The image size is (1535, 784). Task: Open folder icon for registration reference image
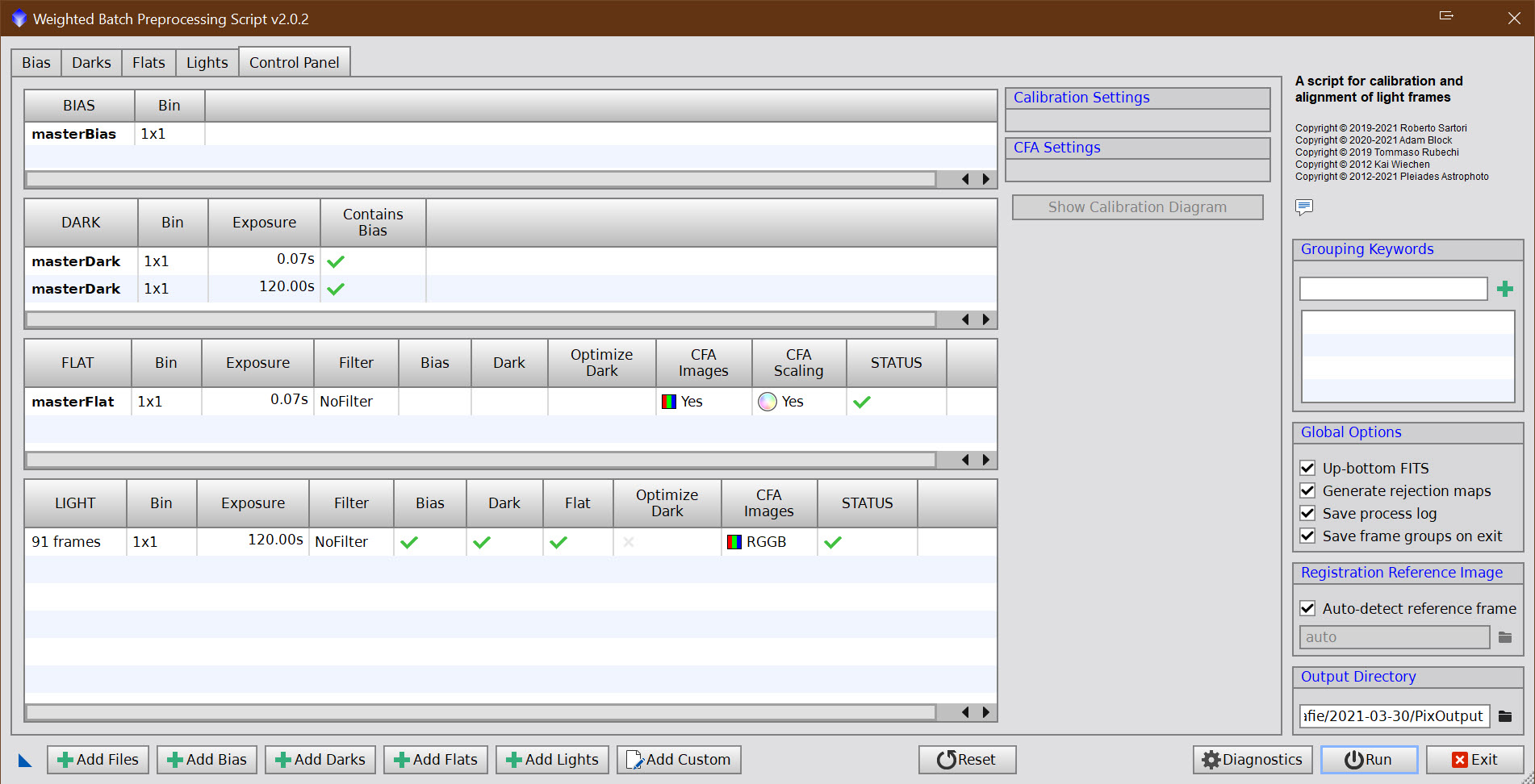tap(1505, 637)
